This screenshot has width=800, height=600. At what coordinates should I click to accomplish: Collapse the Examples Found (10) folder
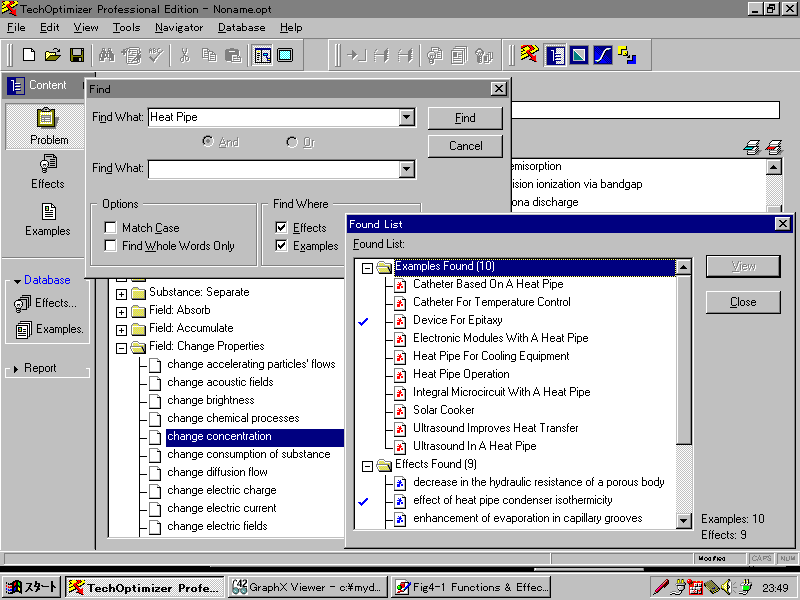(367, 268)
